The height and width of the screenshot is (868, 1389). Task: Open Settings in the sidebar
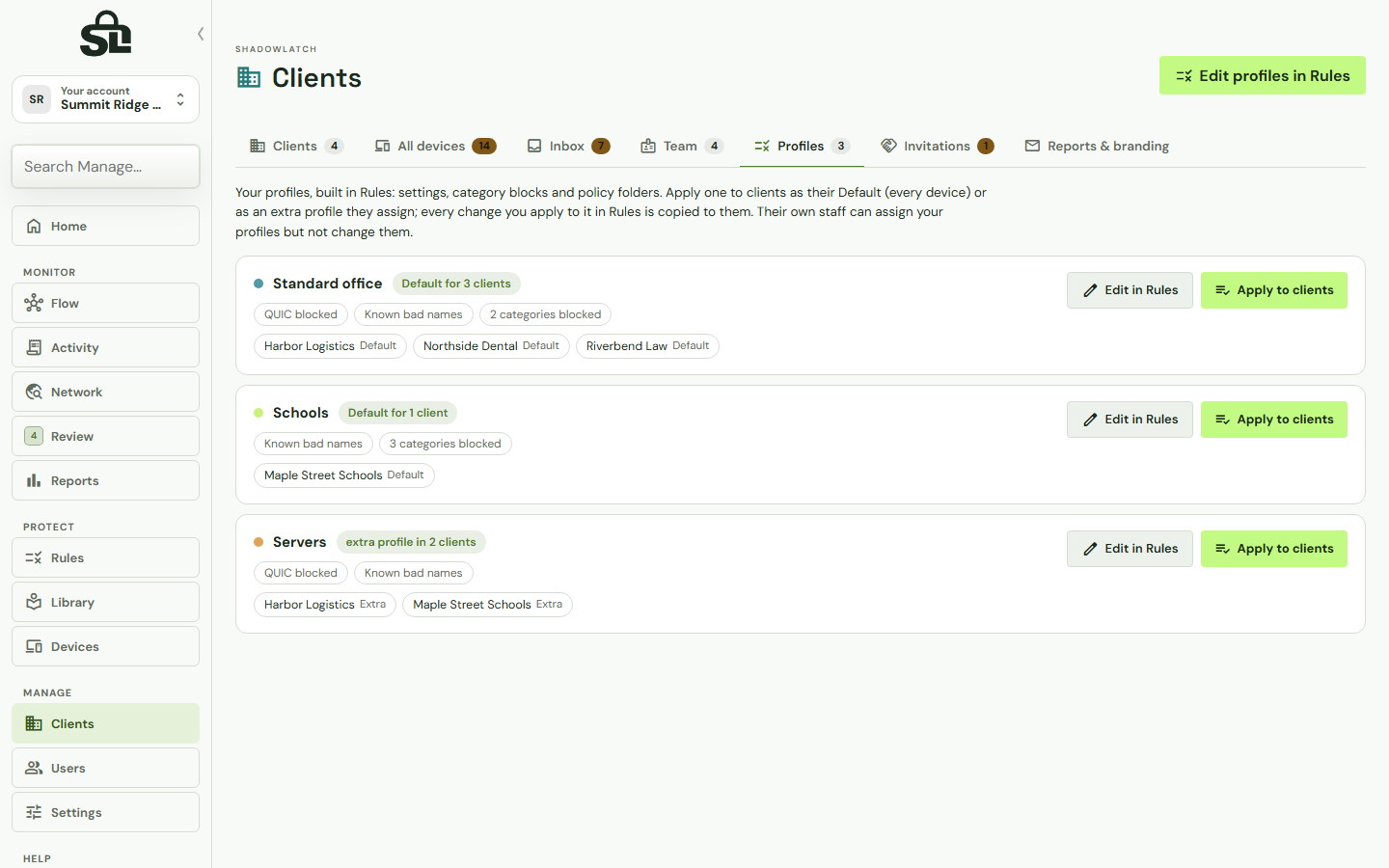105,812
